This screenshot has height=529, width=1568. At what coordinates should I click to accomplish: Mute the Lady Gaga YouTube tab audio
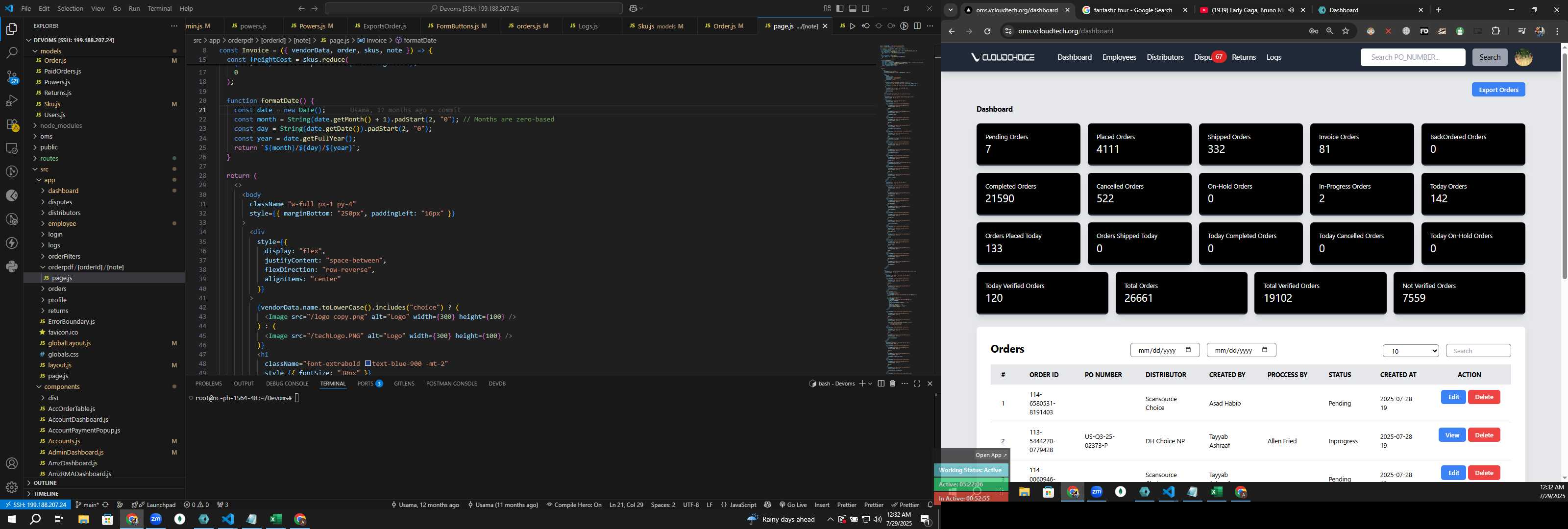tap(1291, 10)
